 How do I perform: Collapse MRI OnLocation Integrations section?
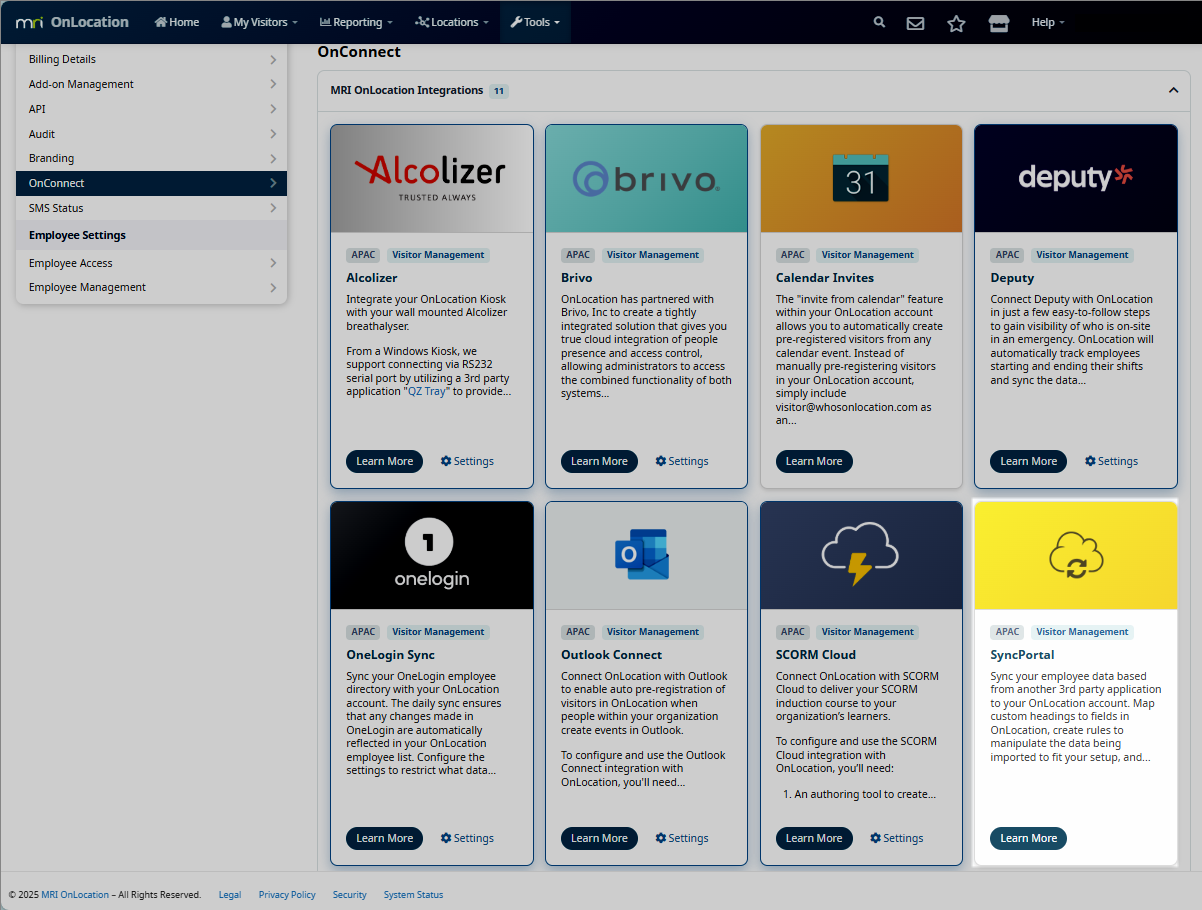(1173, 90)
